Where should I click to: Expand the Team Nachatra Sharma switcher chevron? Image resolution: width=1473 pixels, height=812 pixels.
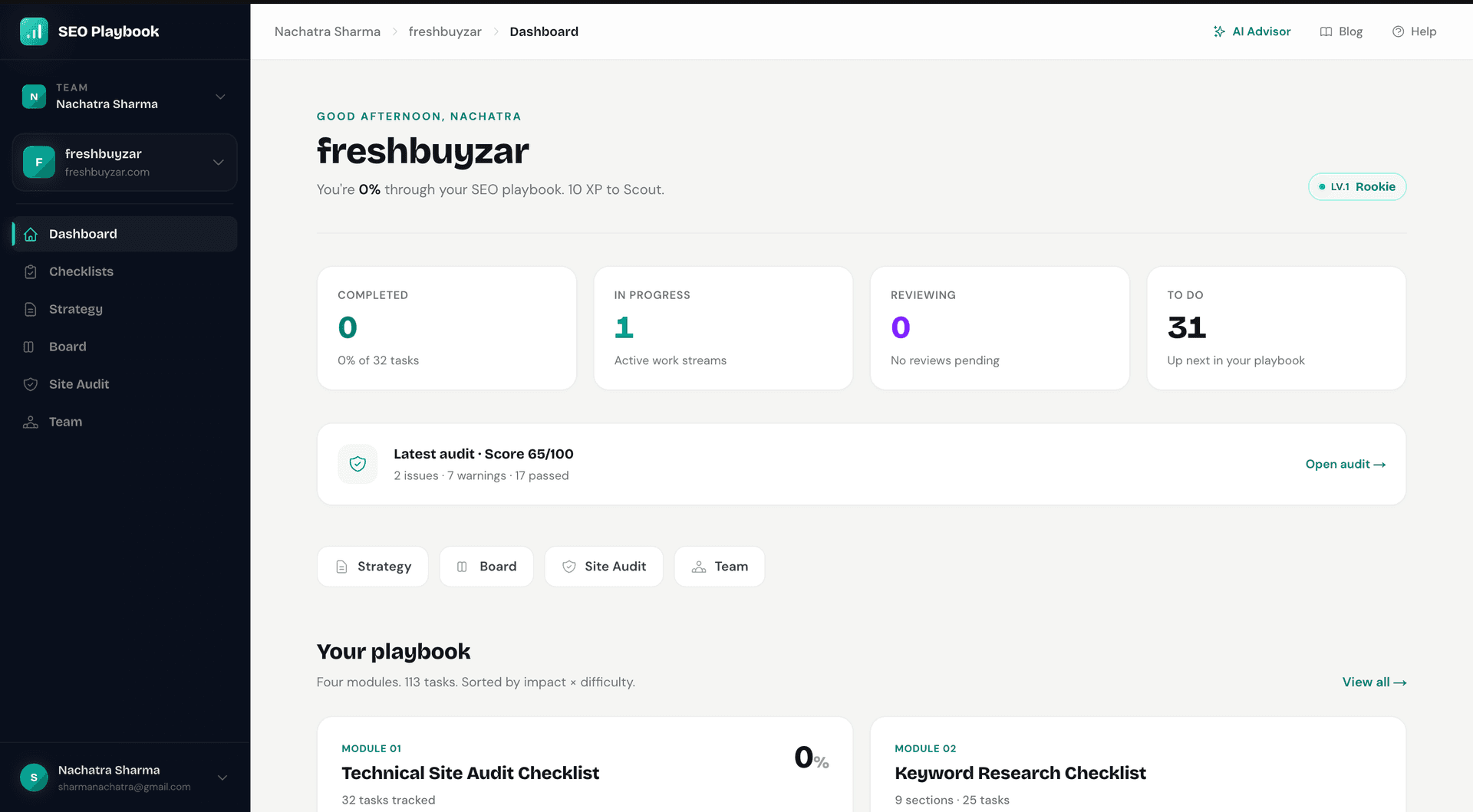(x=220, y=97)
